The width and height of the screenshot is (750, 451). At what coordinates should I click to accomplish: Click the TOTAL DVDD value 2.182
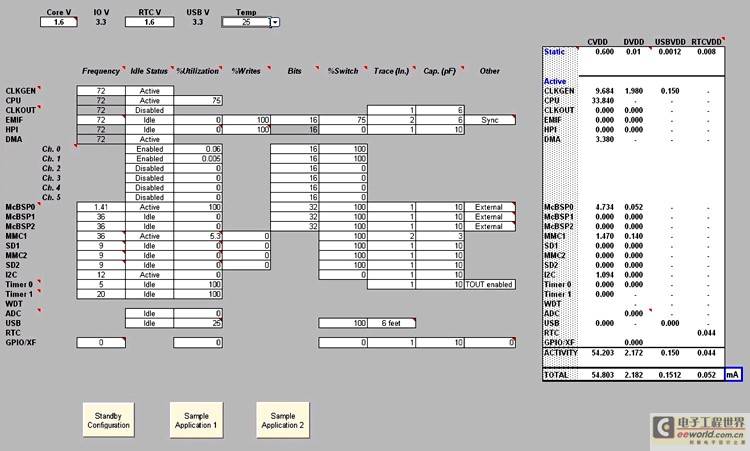[x=634, y=375]
